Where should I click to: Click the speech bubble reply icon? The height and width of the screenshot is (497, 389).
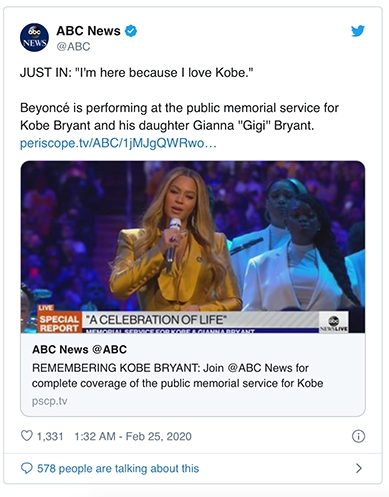click(27, 468)
